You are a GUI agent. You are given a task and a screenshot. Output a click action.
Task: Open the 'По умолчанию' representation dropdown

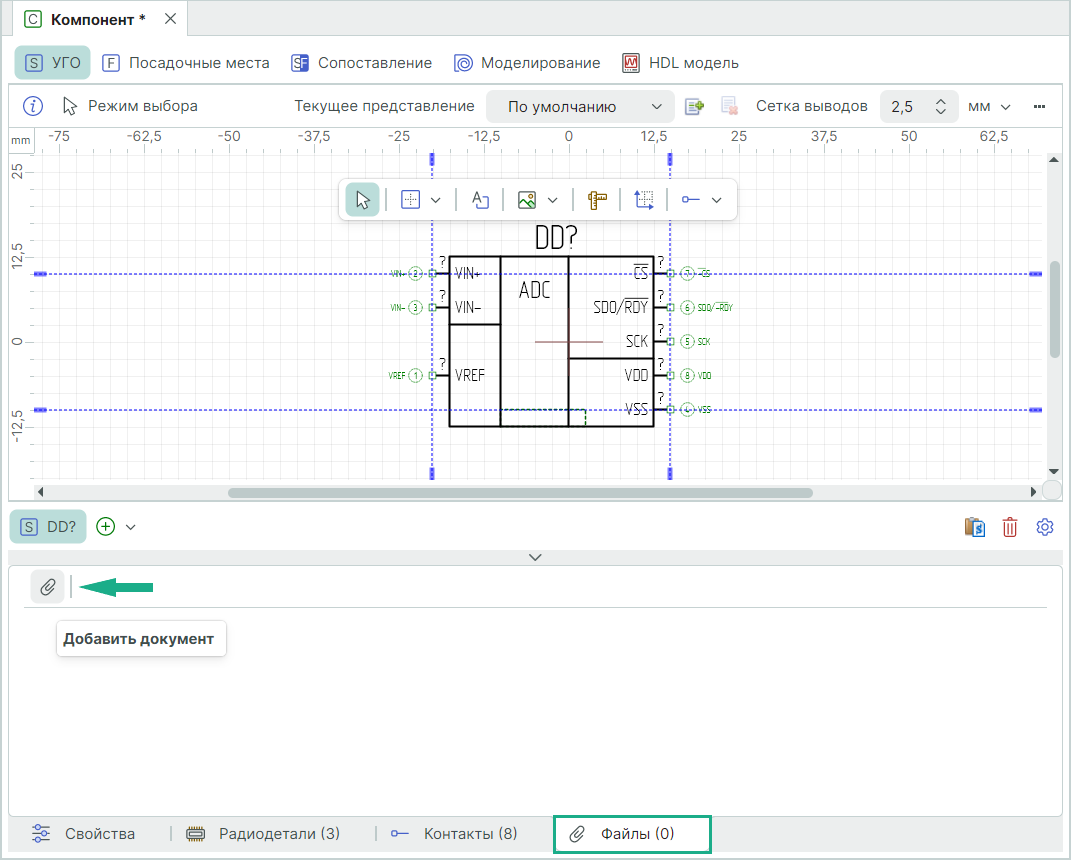tap(580, 107)
